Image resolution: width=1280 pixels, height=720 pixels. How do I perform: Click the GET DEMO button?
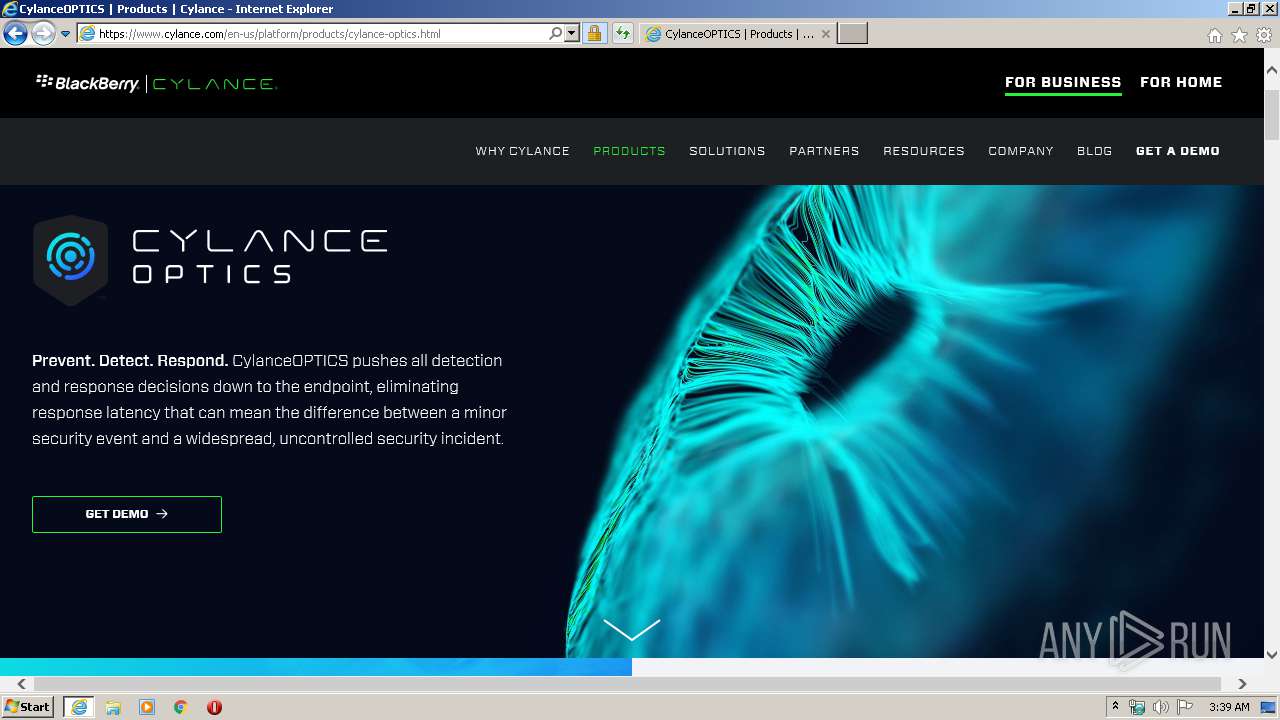point(127,514)
